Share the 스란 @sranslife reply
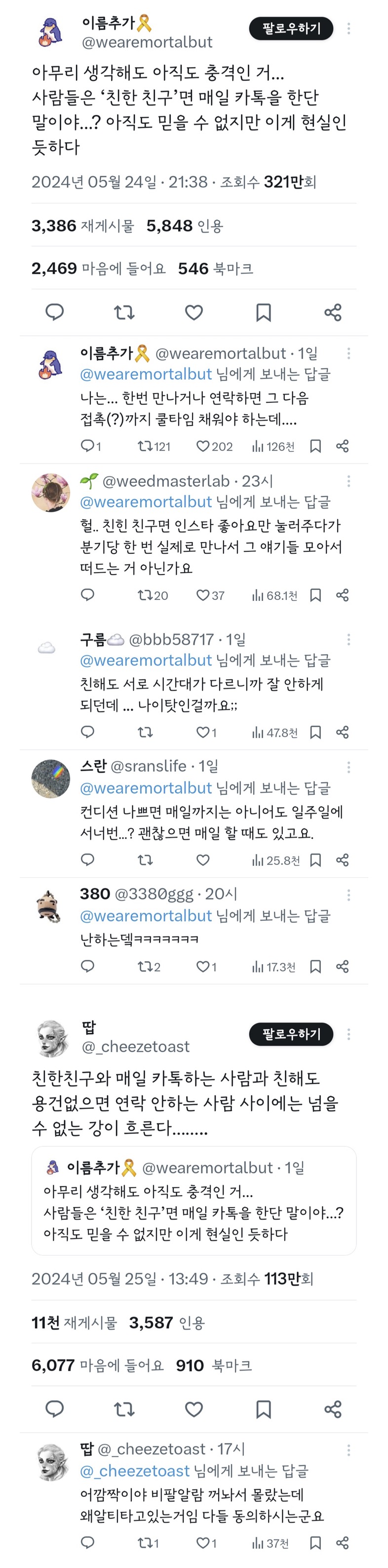The image size is (388, 1568). (x=343, y=860)
